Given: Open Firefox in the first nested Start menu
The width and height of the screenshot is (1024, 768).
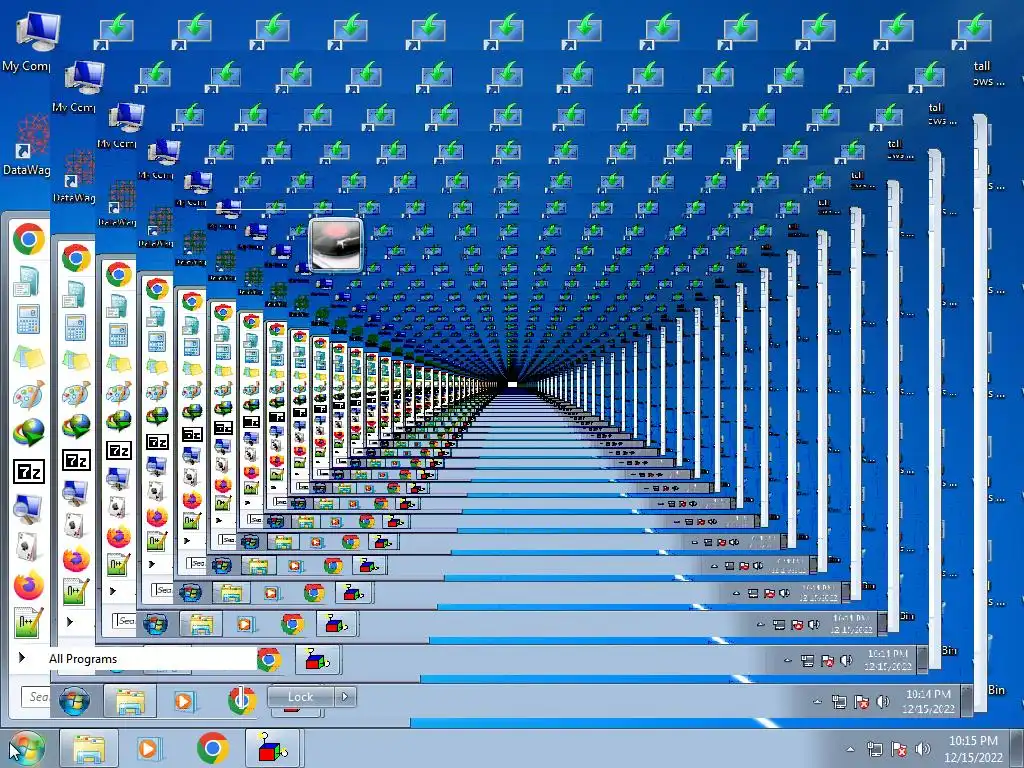Looking at the screenshot, I should click(76, 560).
